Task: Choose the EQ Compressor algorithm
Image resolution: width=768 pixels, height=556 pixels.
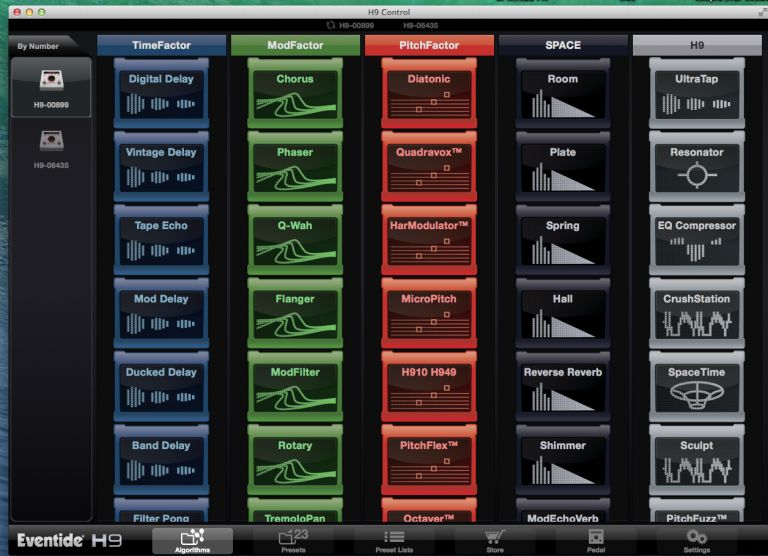Action: pos(696,240)
